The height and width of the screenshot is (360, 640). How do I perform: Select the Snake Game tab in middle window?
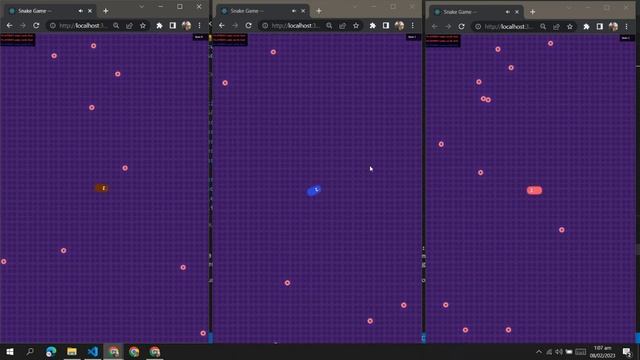point(263,11)
